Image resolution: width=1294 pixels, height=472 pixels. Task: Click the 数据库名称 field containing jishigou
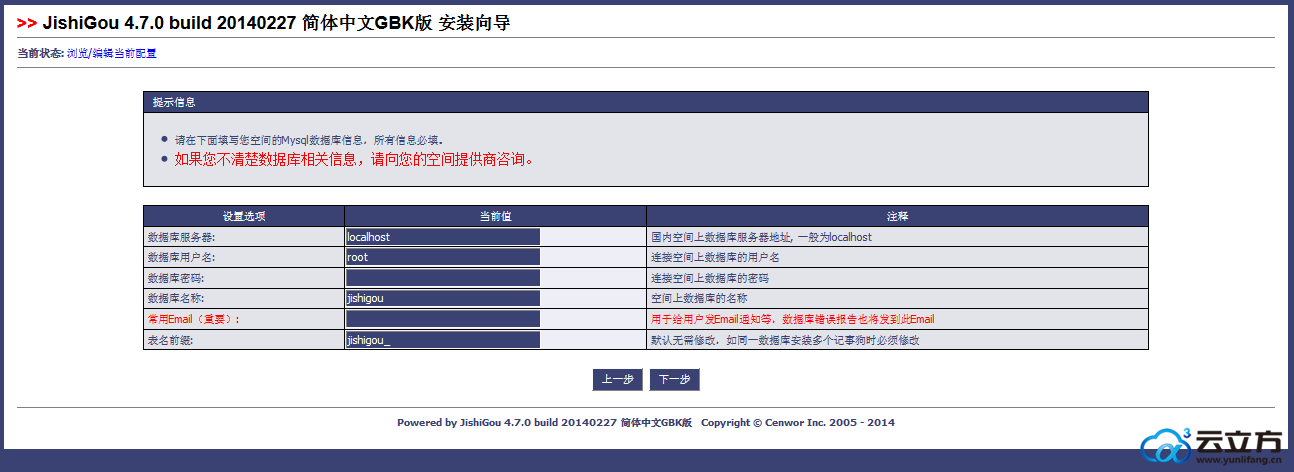(443, 298)
